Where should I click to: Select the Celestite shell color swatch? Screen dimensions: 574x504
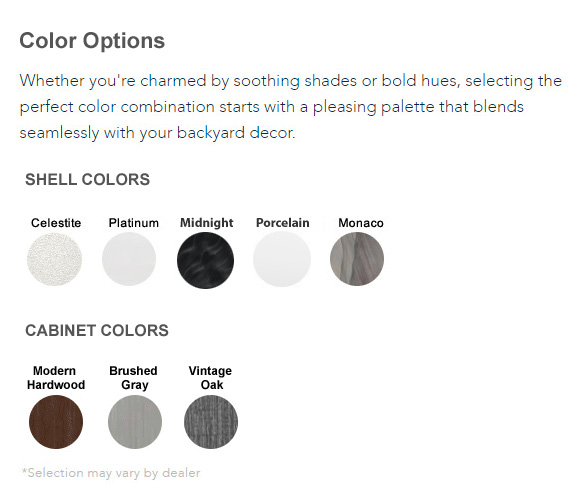[x=55, y=260]
